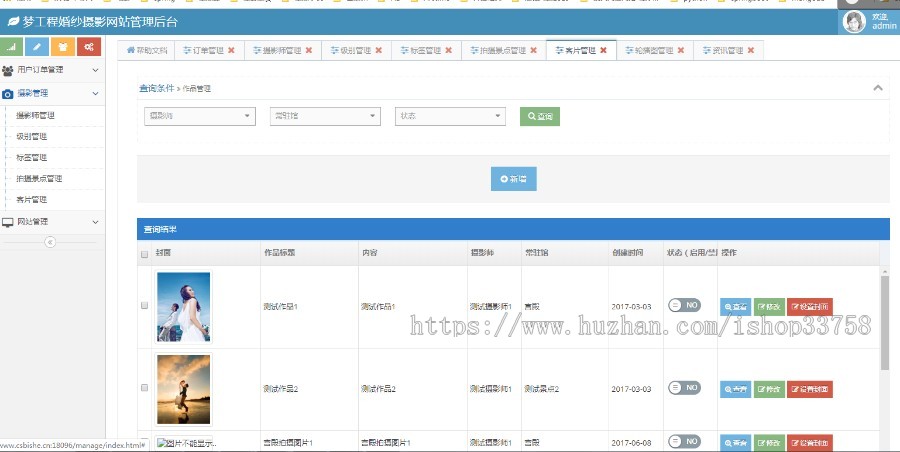
Task: Open the 状态 filter dropdown
Action: (x=450, y=116)
